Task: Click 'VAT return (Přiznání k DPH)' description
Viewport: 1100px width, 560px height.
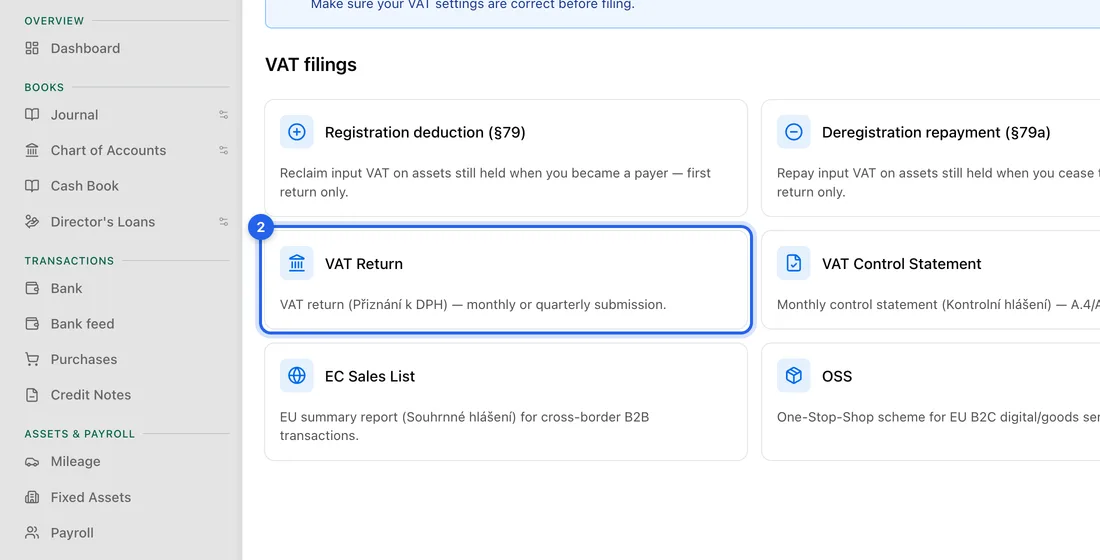Action: (x=473, y=305)
